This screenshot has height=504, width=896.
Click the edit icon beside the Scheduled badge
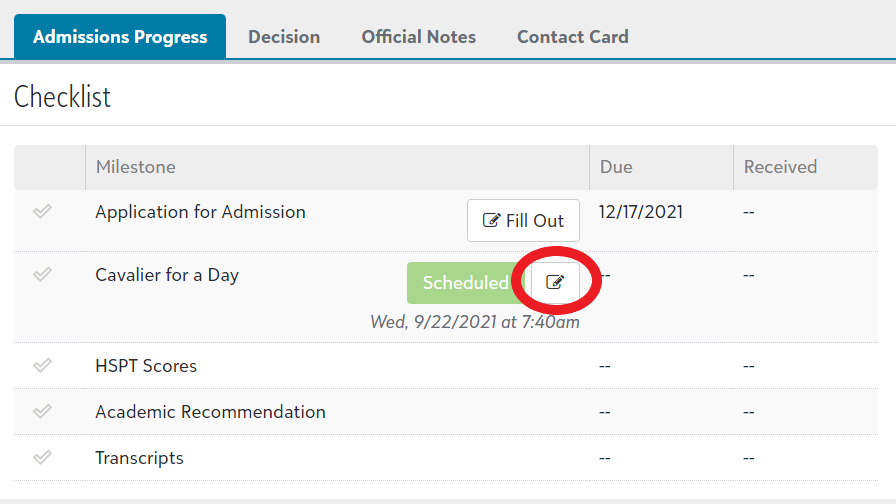(x=555, y=283)
